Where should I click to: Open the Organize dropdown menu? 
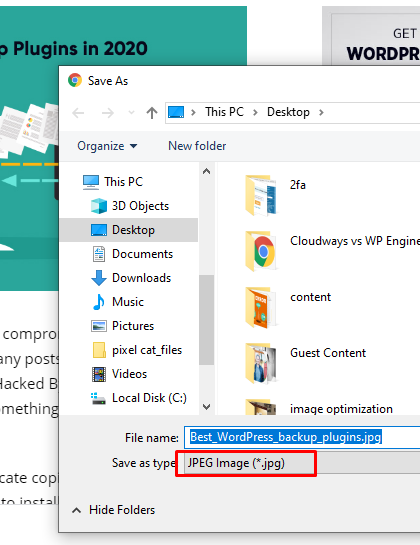tap(107, 146)
